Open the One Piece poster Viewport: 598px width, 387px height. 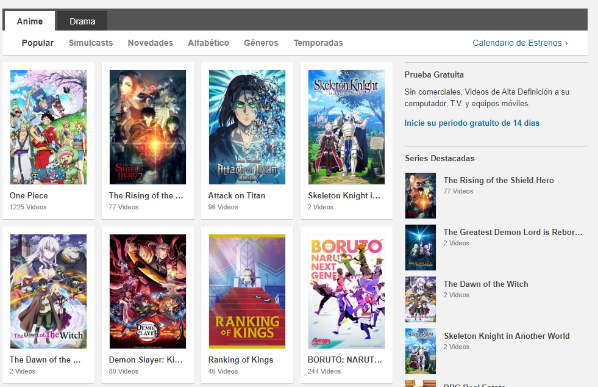[48, 127]
